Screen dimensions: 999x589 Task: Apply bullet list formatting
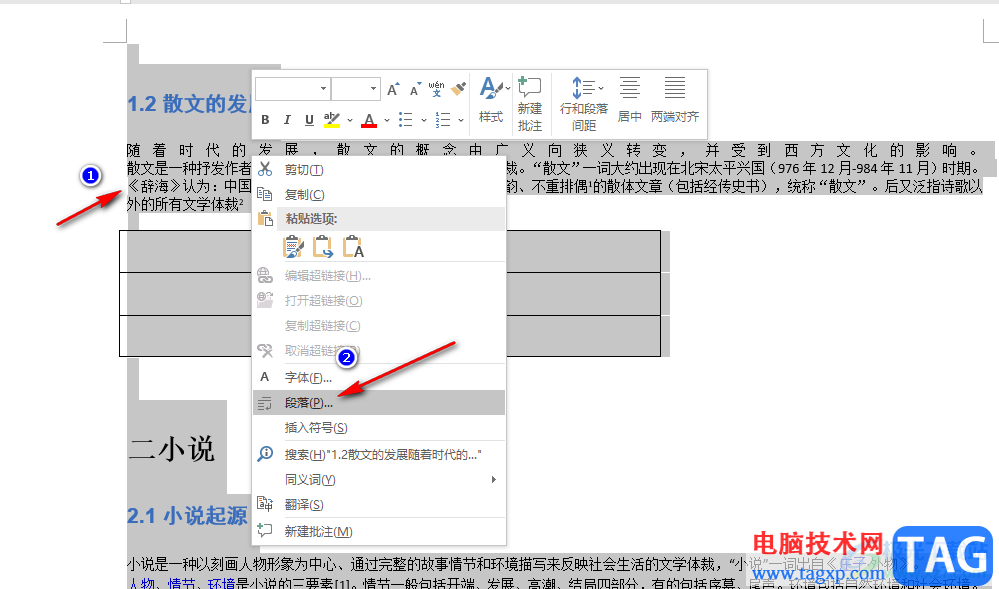click(405, 119)
